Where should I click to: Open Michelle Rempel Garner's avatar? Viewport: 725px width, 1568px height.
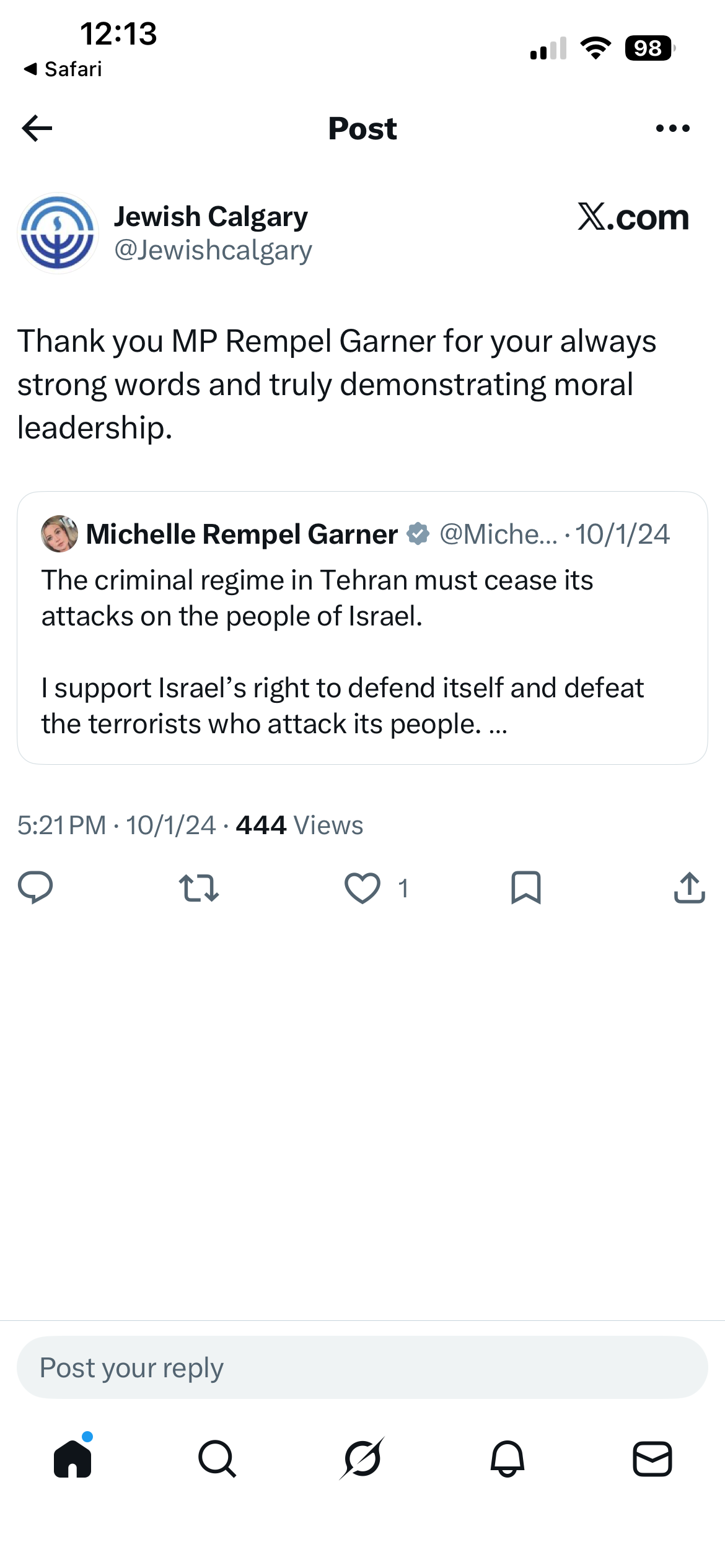[x=59, y=534]
